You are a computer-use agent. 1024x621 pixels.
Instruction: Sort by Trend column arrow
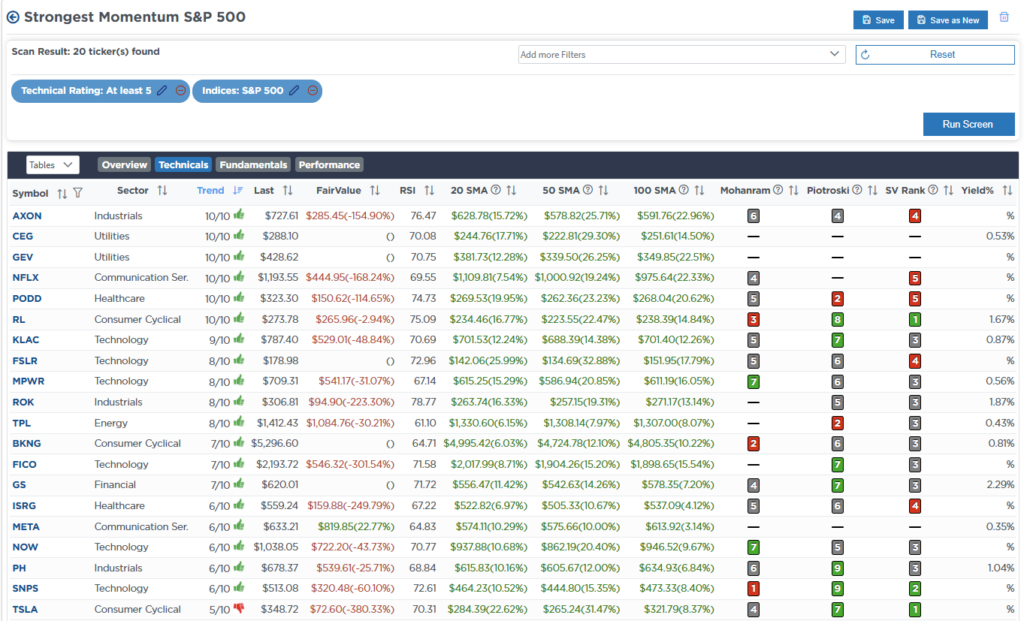pyautogui.click(x=238, y=191)
